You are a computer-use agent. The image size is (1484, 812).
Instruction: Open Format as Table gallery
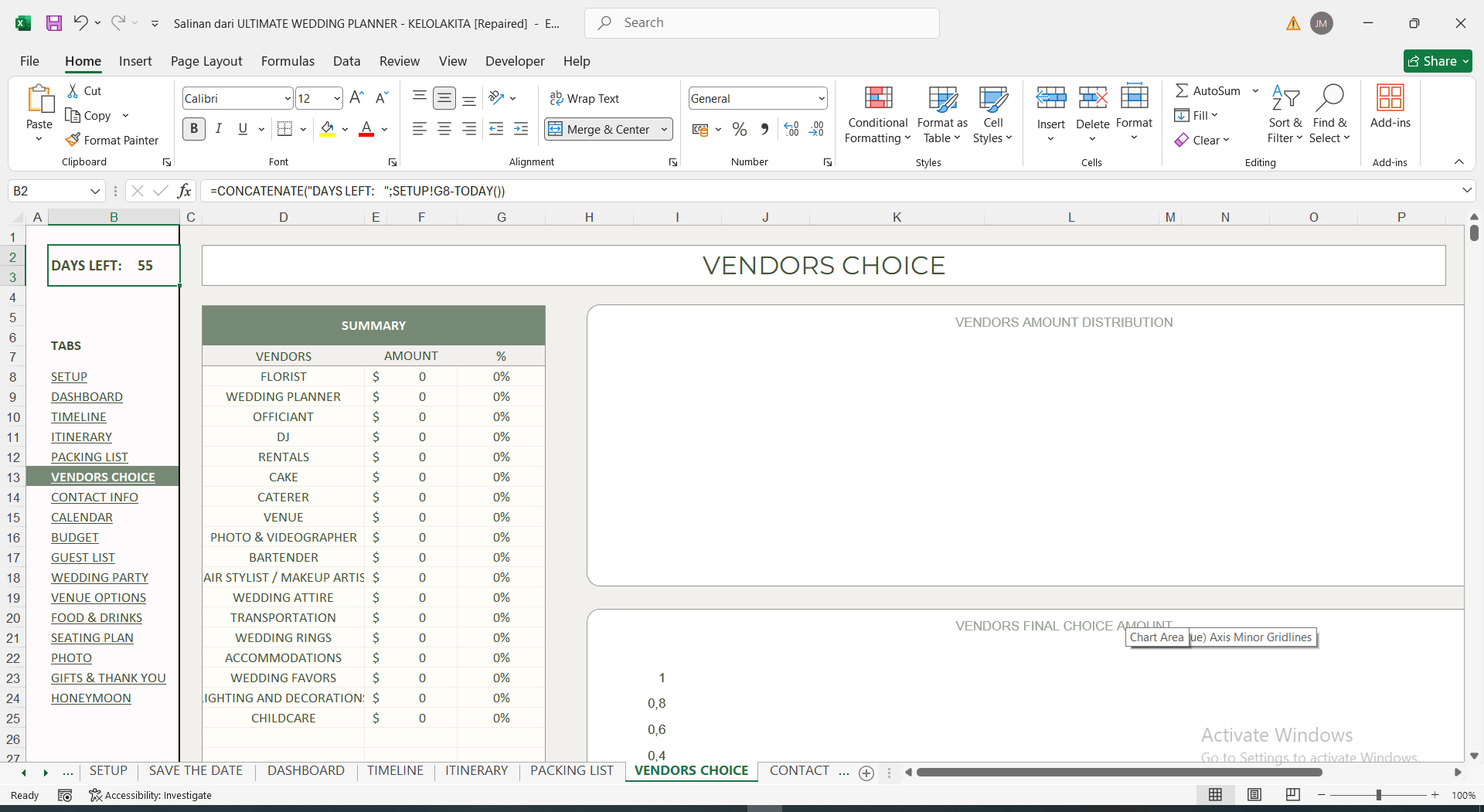pyautogui.click(x=942, y=114)
